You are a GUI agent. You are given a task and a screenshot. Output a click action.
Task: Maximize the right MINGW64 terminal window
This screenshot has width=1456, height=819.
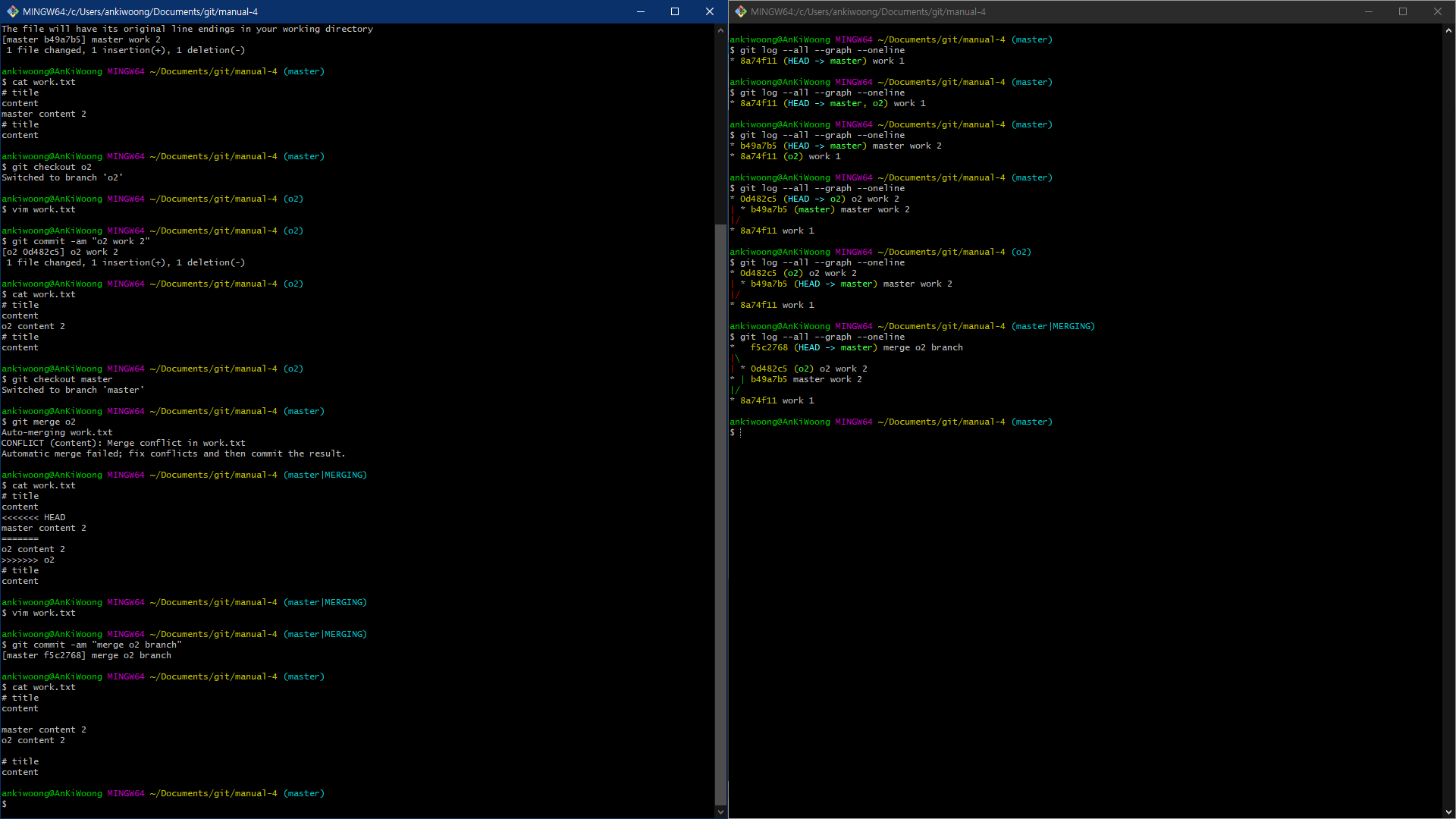pos(1403,11)
